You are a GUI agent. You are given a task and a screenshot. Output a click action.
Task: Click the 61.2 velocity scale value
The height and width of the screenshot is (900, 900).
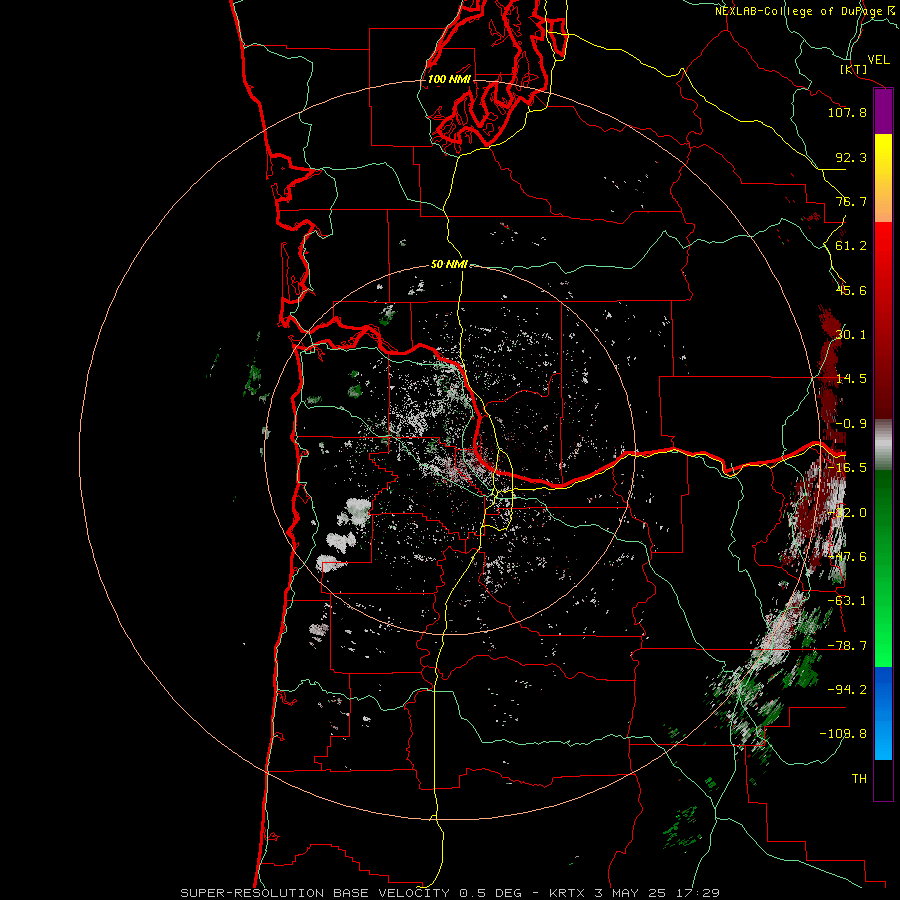coord(851,246)
